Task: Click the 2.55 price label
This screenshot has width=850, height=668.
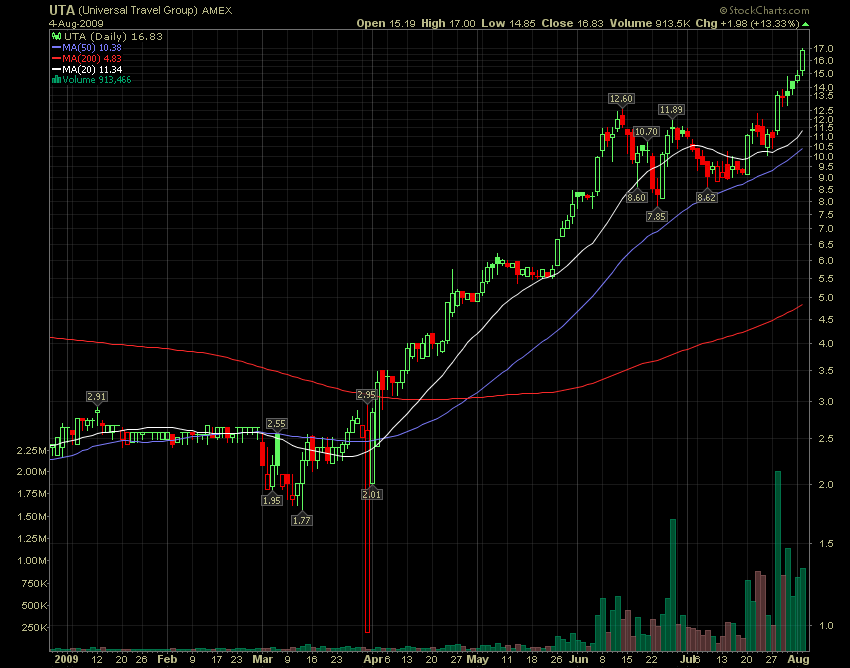Action: point(276,423)
